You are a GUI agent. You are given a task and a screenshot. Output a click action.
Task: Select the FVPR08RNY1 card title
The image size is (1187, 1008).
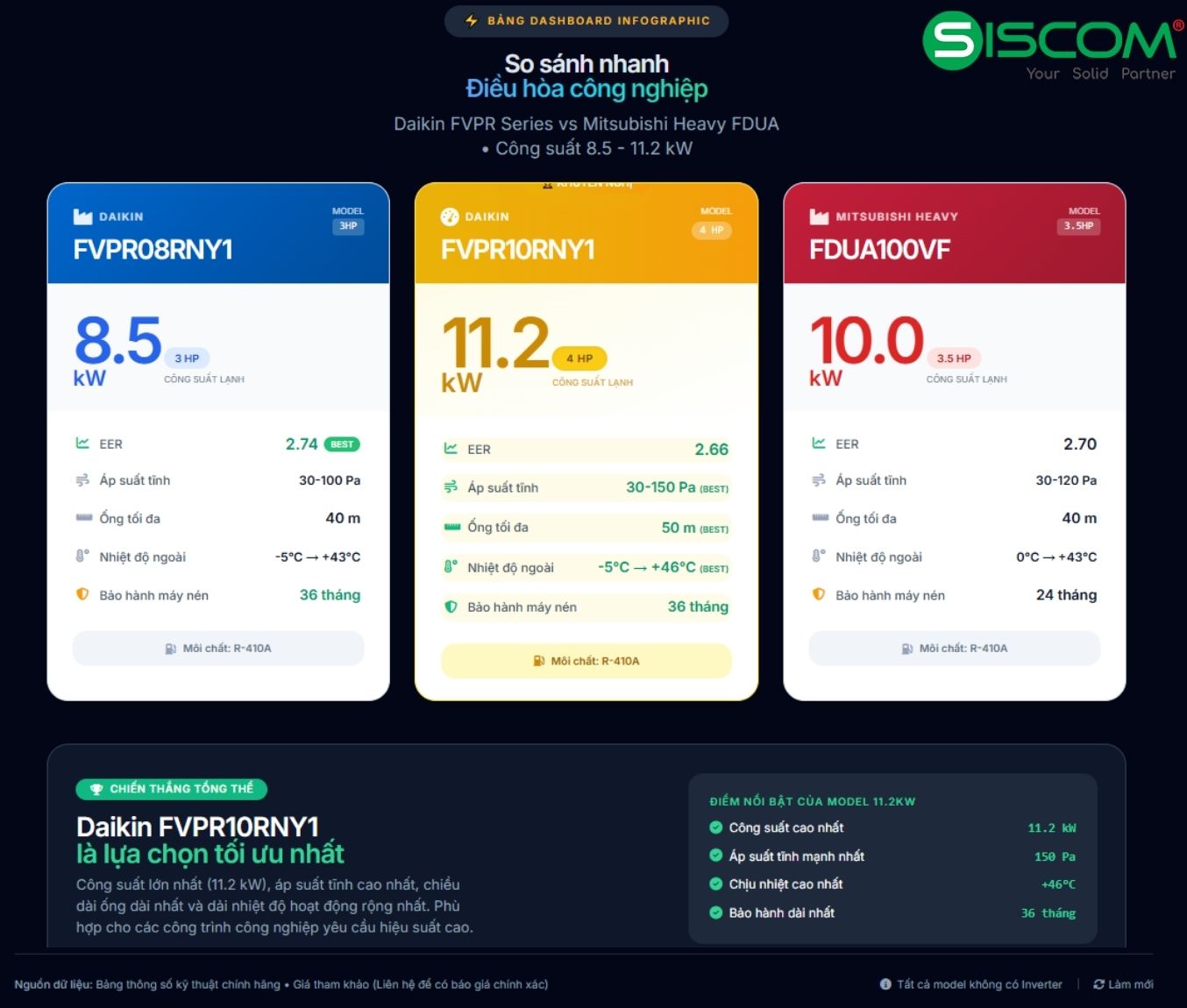pyautogui.click(x=153, y=250)
